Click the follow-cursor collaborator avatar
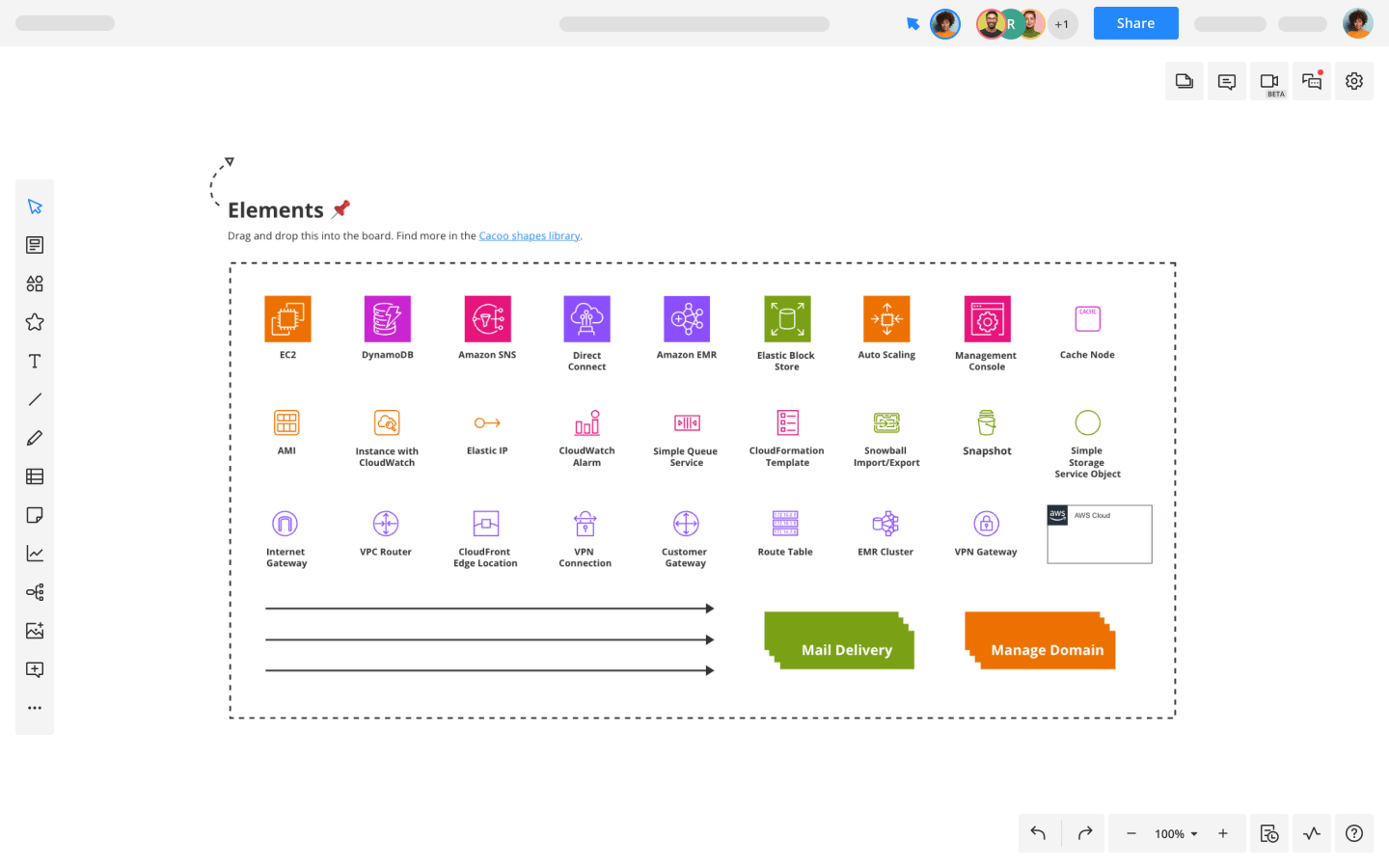1389x868 pixels. 945,24
